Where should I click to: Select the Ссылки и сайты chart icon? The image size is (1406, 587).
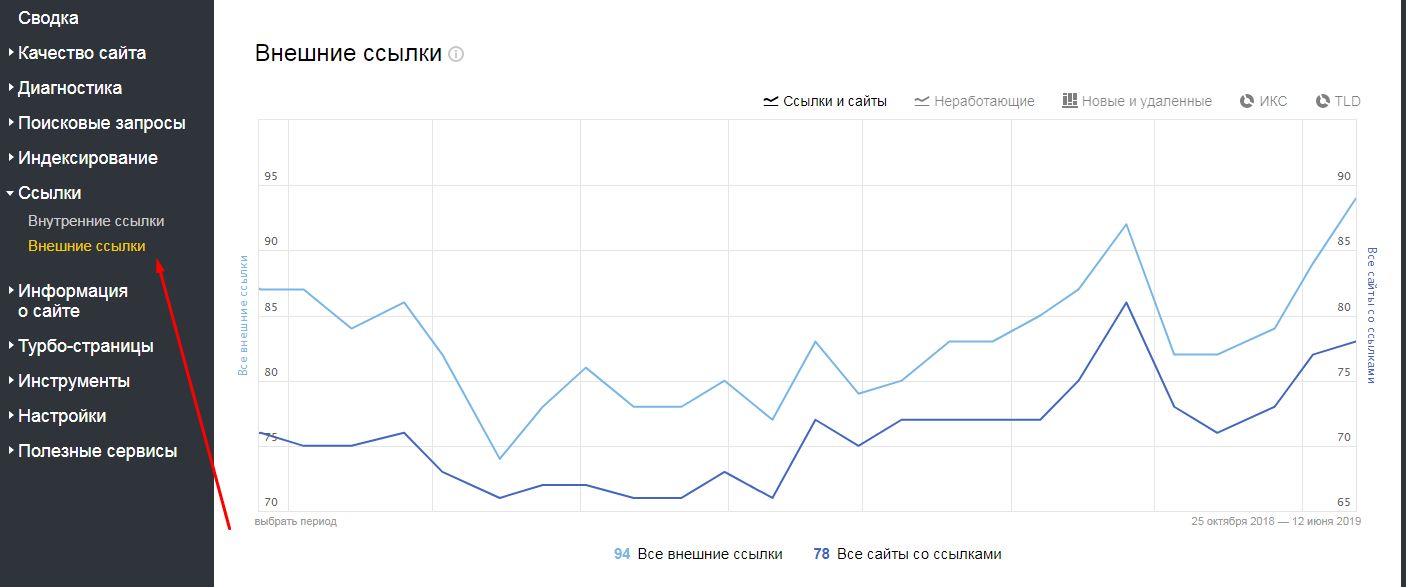770,101
